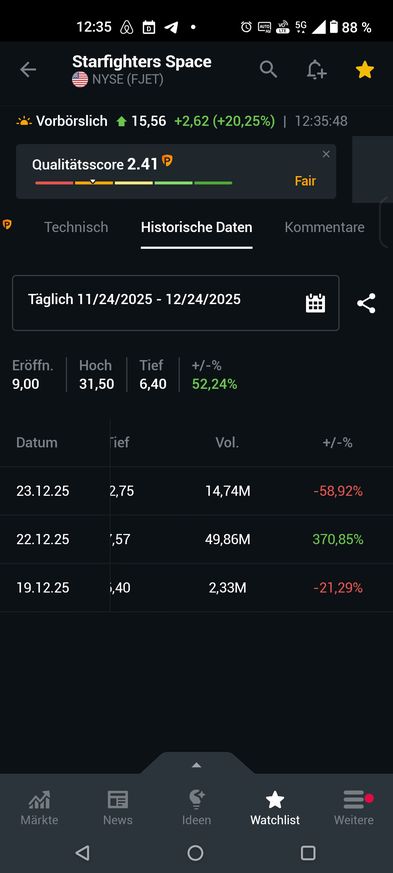
Task: Select the Historische Daten tab
Action: pyautogui.click(x=196, y=227)
